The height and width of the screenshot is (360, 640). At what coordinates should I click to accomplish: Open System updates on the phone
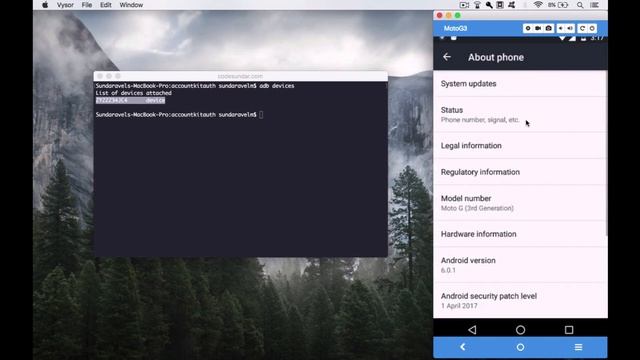tap(520, 84)
